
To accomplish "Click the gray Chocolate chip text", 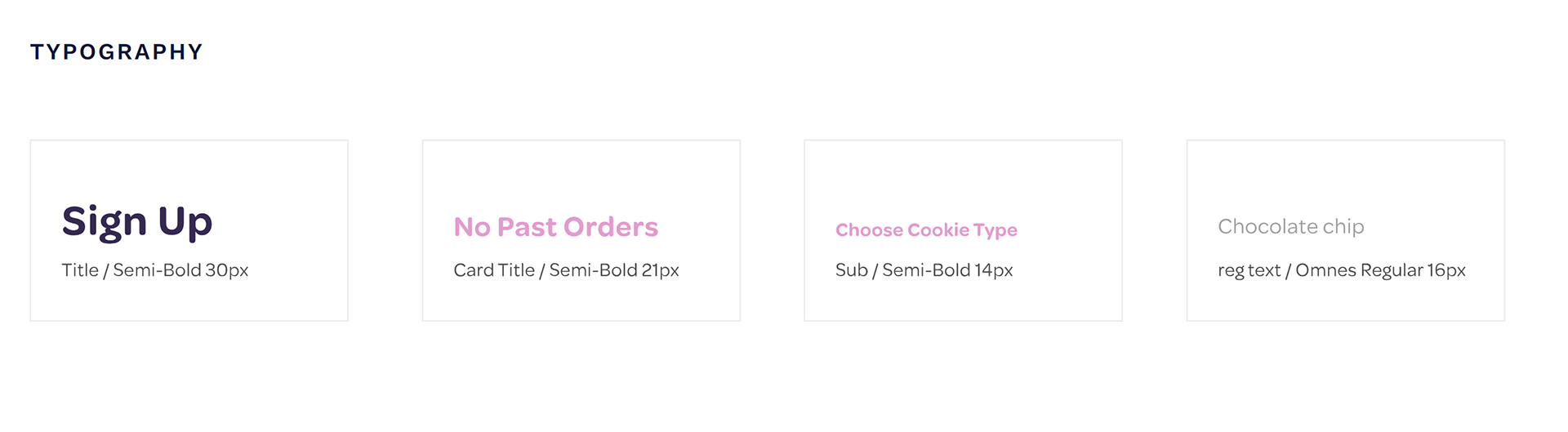I will 1290,226.
